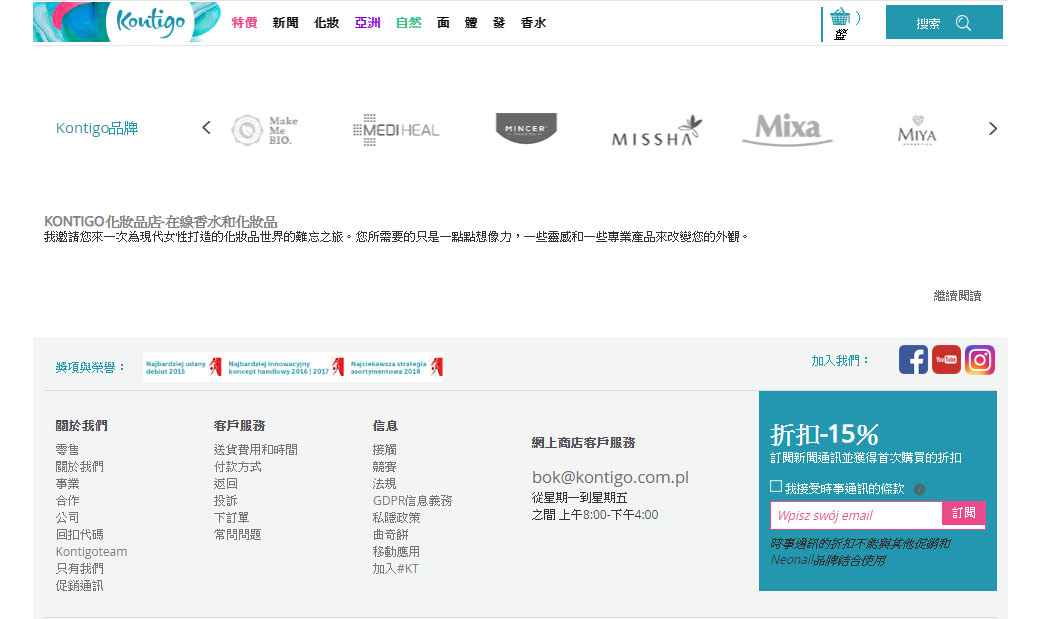Open the Mincer brand logo
Screen dimensions: 1058x619
pyautogui.click(x=526, y=128)
